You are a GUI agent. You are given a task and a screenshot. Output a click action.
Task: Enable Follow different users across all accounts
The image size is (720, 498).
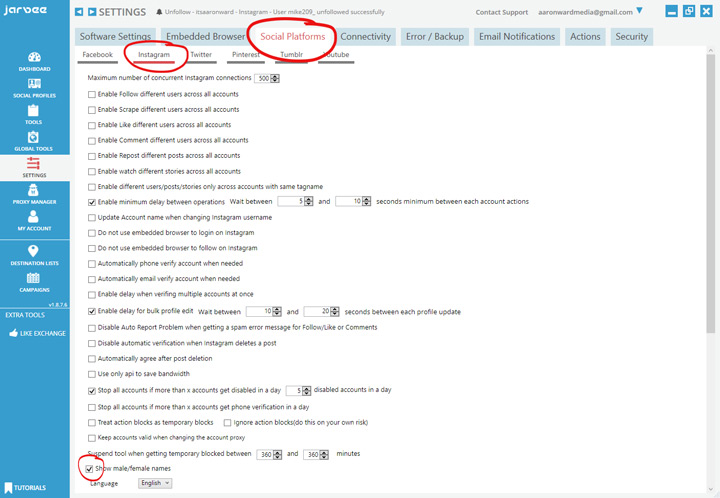(x=92, y=95)
